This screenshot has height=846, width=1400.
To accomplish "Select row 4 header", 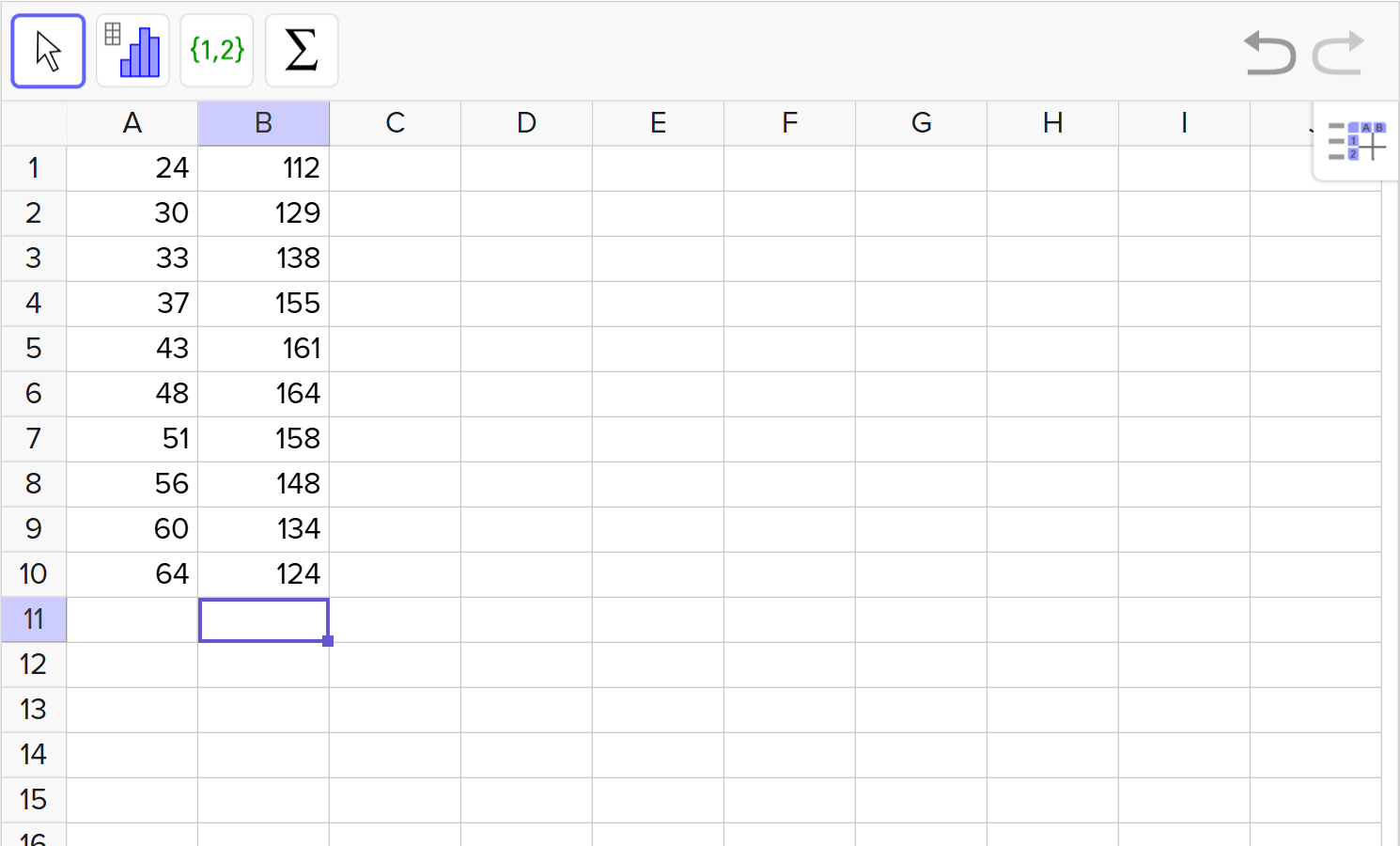I will point(34,304).
